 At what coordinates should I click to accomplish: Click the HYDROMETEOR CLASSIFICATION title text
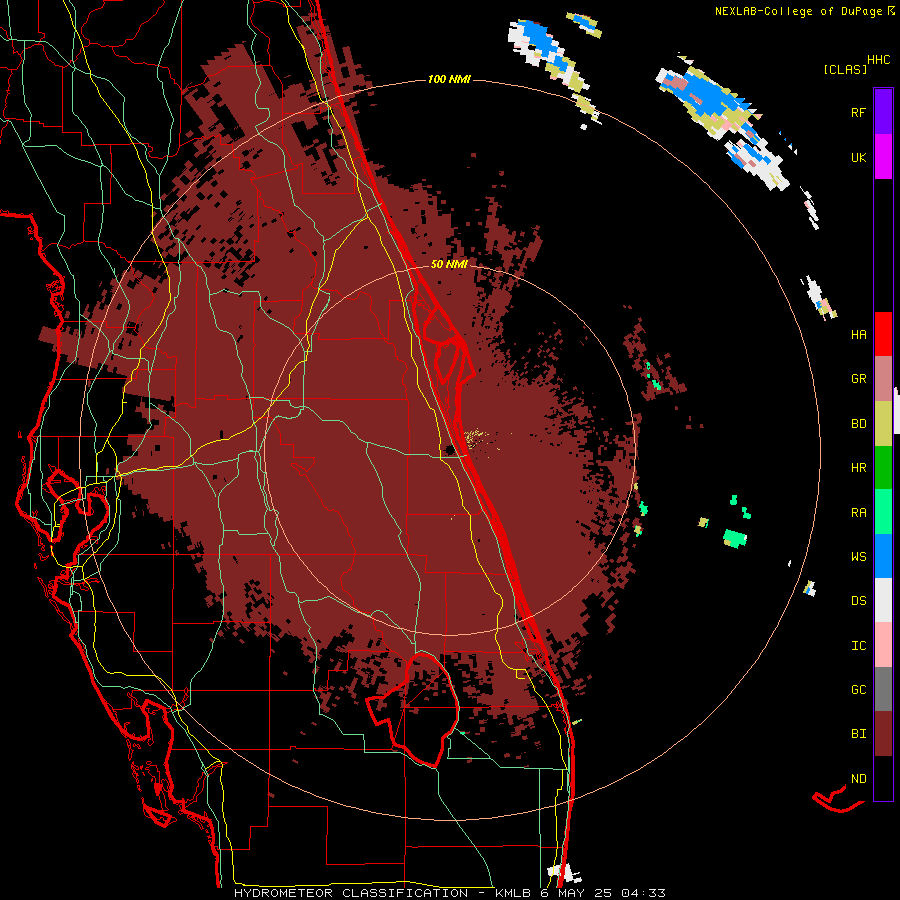tap(351, 893)
